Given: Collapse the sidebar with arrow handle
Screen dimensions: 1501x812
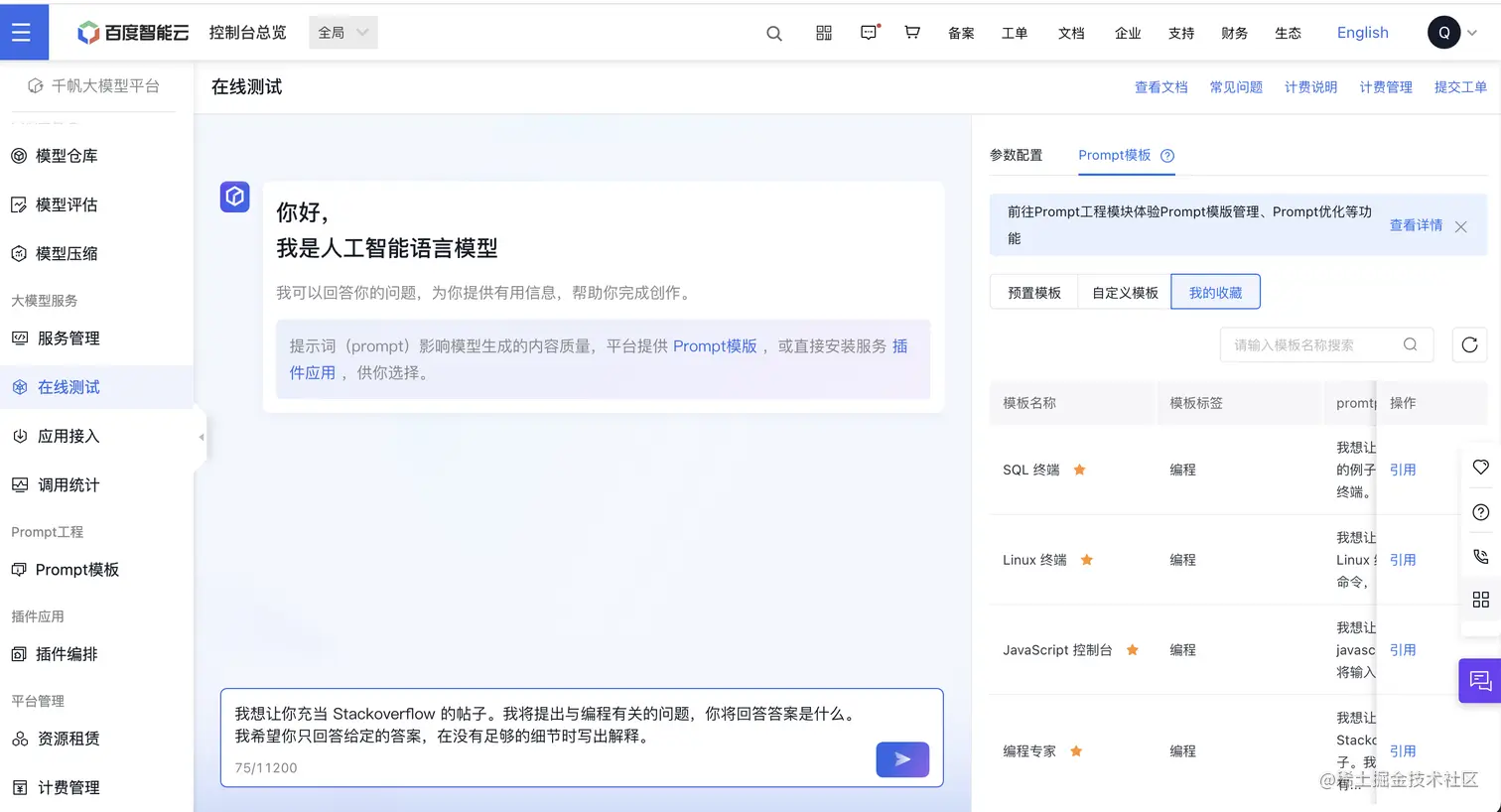Looking at the screenshot, I should [201, 437].
